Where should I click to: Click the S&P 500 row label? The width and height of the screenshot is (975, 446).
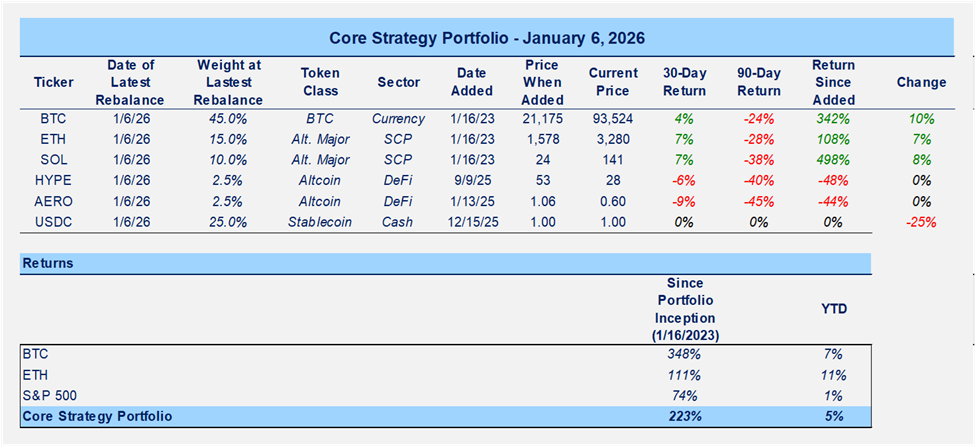(x=49, y=395)
